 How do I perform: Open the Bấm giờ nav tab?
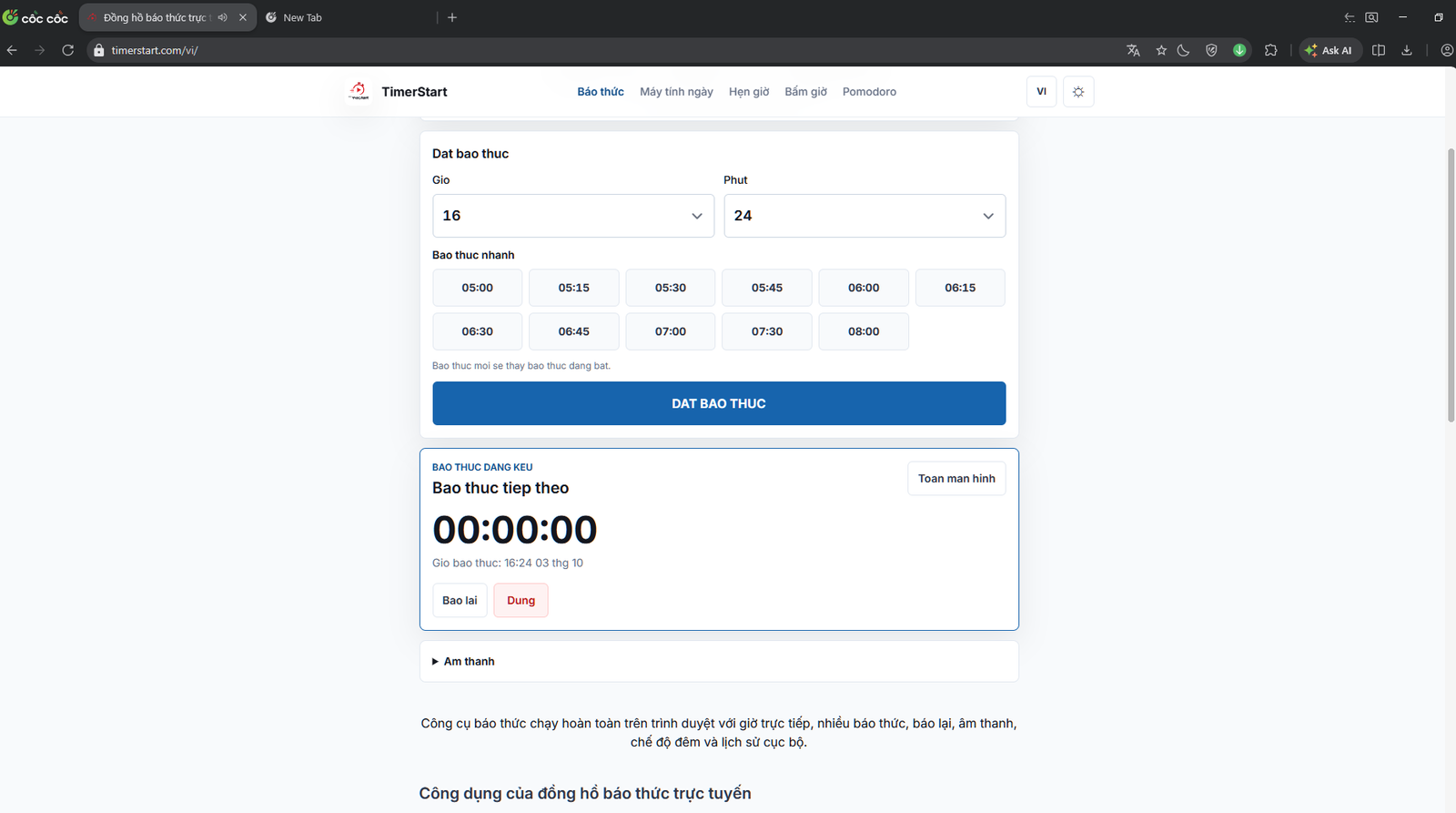point(805,92)
